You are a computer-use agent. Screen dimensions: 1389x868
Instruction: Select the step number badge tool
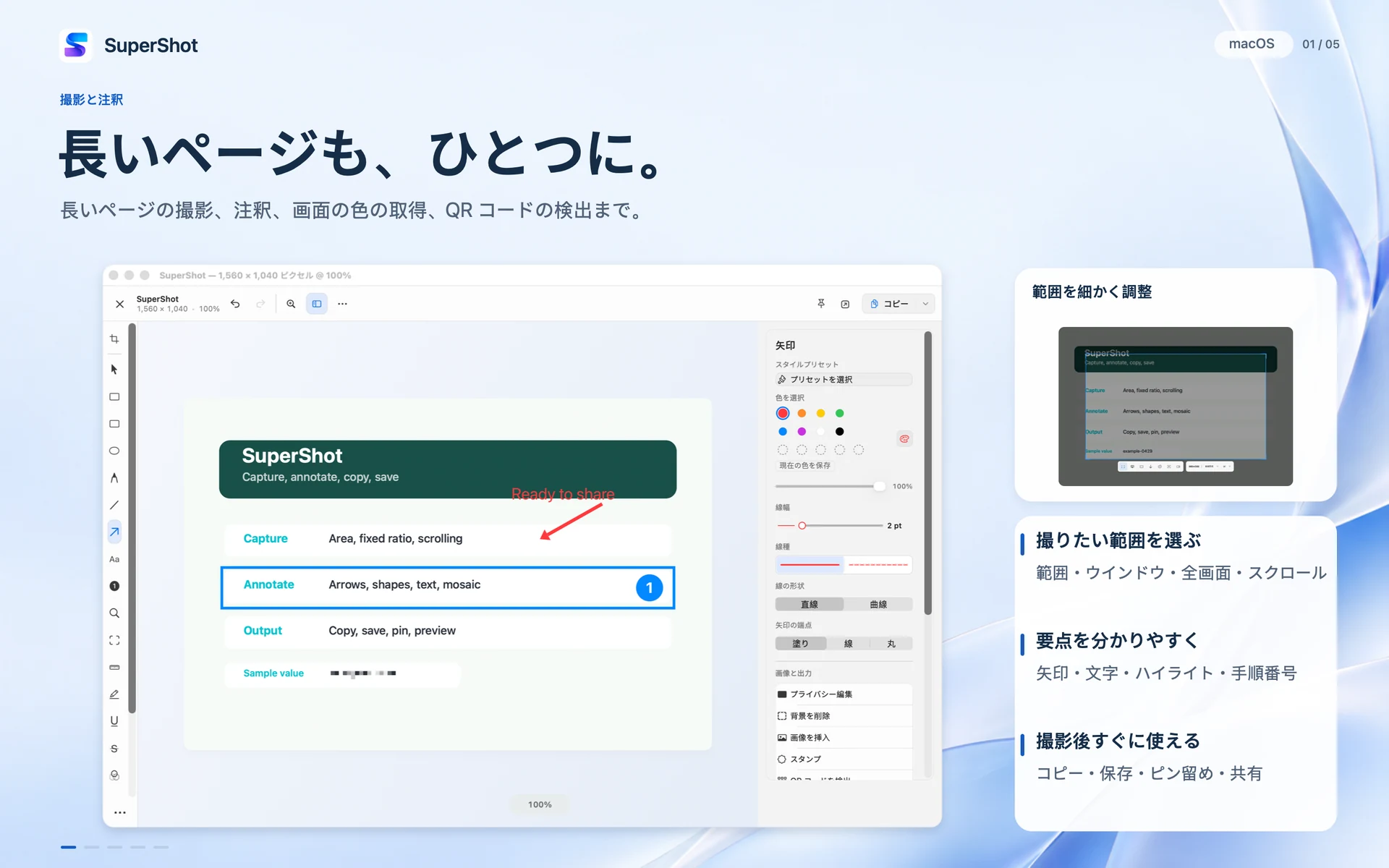pyautogui.click(x=114, y=586)
